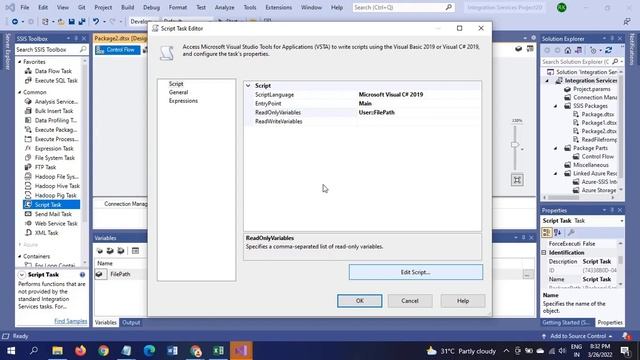Collapse the Favorites toolbox group

point(20,62)
